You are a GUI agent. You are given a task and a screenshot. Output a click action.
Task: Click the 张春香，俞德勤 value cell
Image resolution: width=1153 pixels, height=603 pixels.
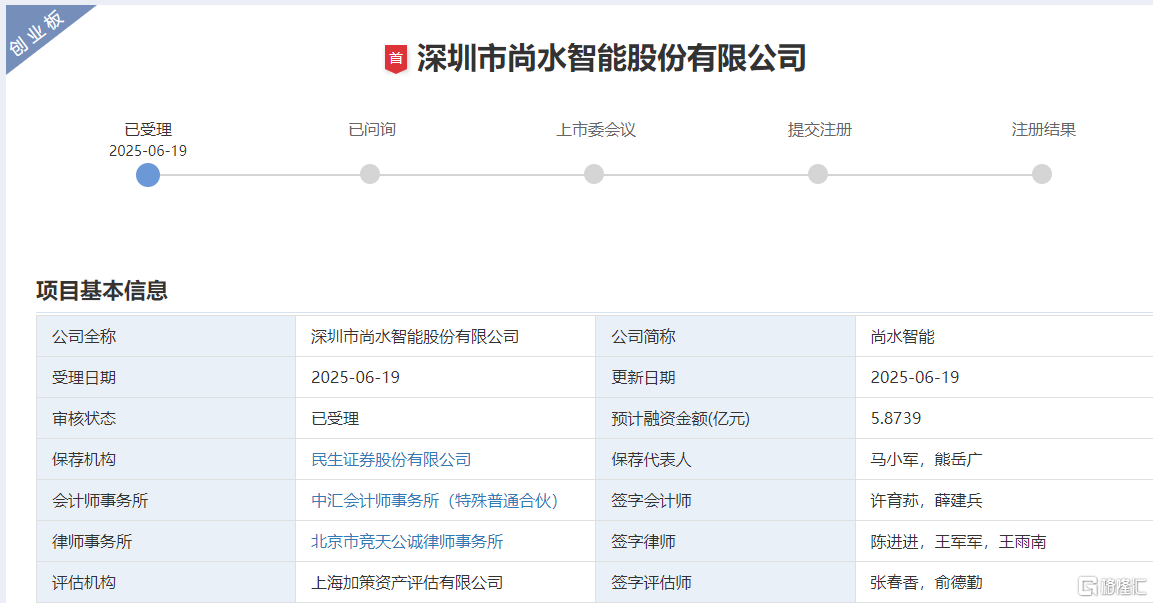(x=1004, y=582)
